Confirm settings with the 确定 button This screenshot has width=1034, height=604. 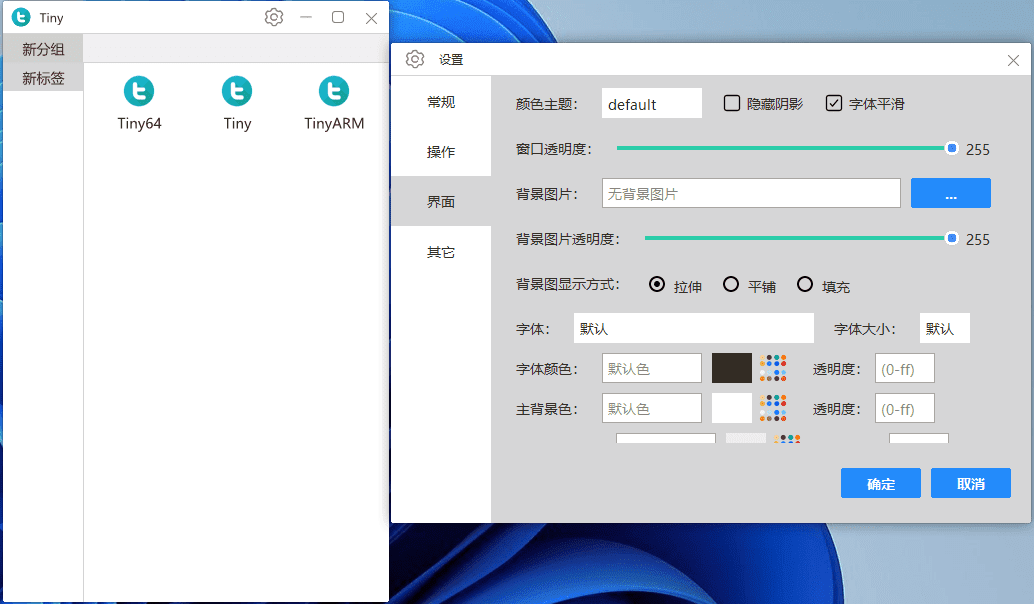[880, 483]
